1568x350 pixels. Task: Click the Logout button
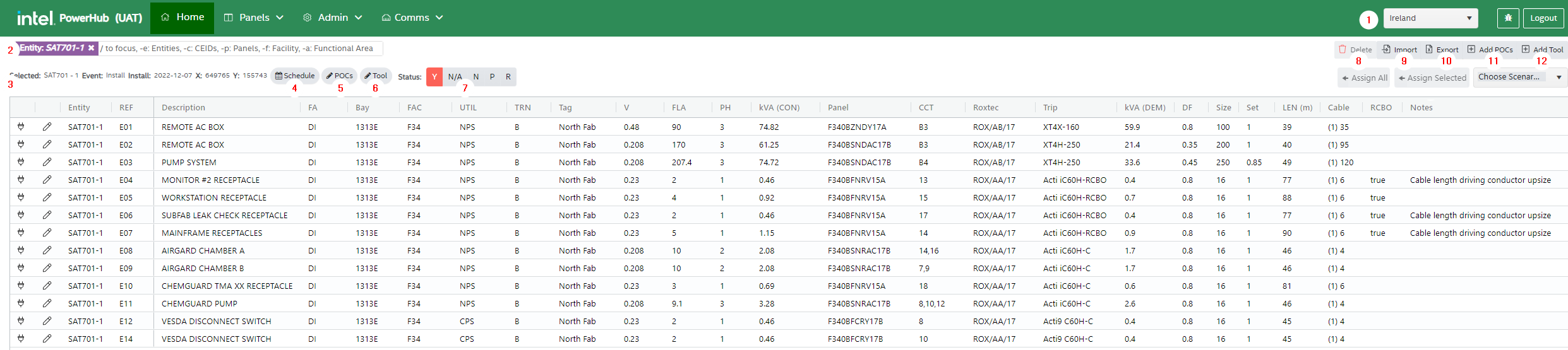(x=1543, y=18)
